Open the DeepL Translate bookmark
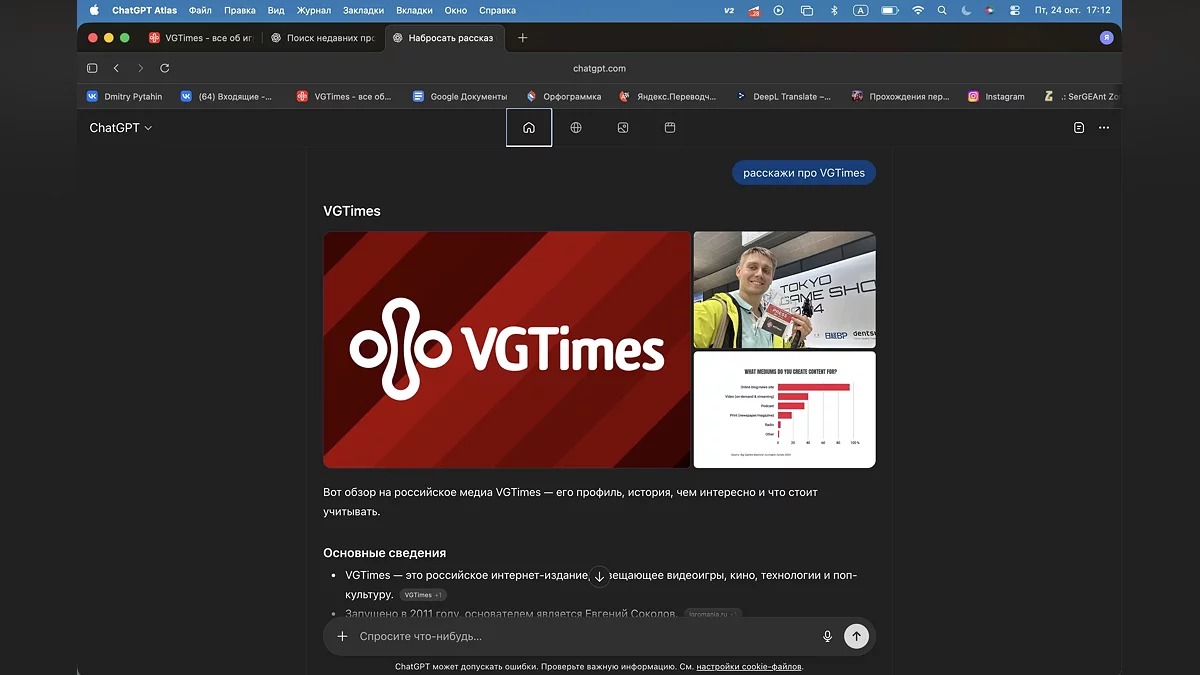Image resolution: width=1200 pixels, height=675 pixels. click(783, 96)
